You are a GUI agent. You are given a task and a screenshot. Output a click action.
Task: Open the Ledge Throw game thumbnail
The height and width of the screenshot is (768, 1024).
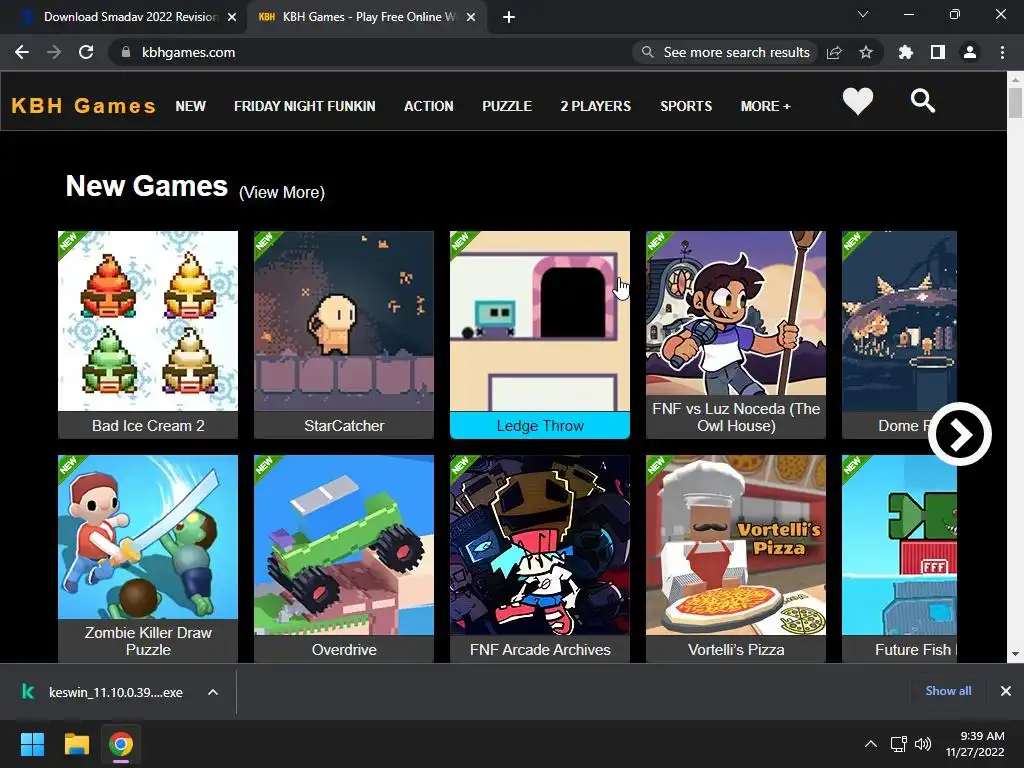tap(539, 321)
